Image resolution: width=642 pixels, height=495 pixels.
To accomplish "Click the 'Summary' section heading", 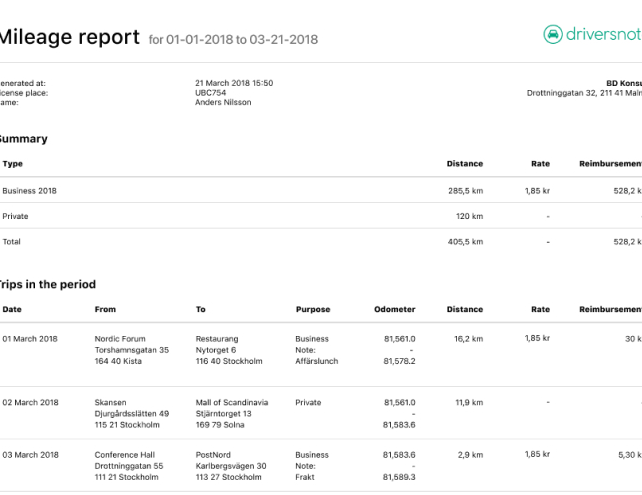I will point(23,139).
